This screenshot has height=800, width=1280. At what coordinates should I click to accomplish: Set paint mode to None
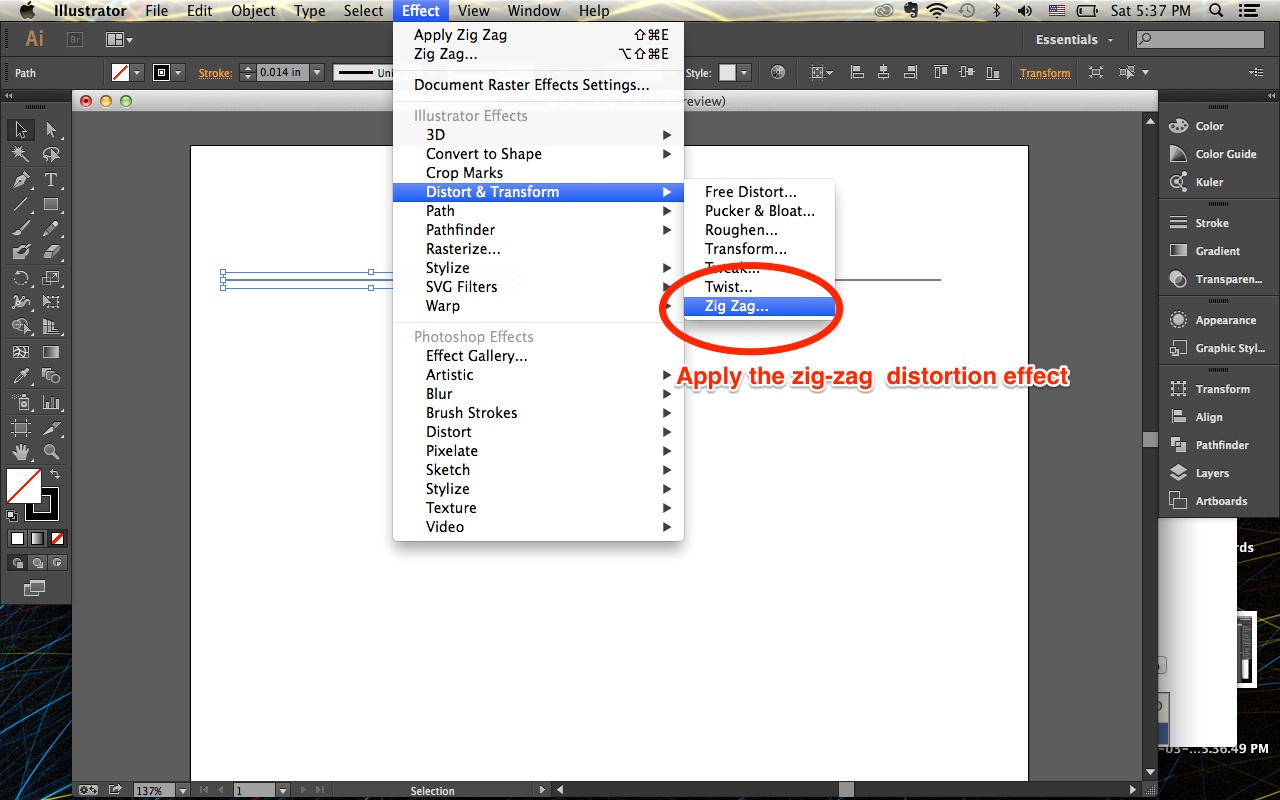57,538
